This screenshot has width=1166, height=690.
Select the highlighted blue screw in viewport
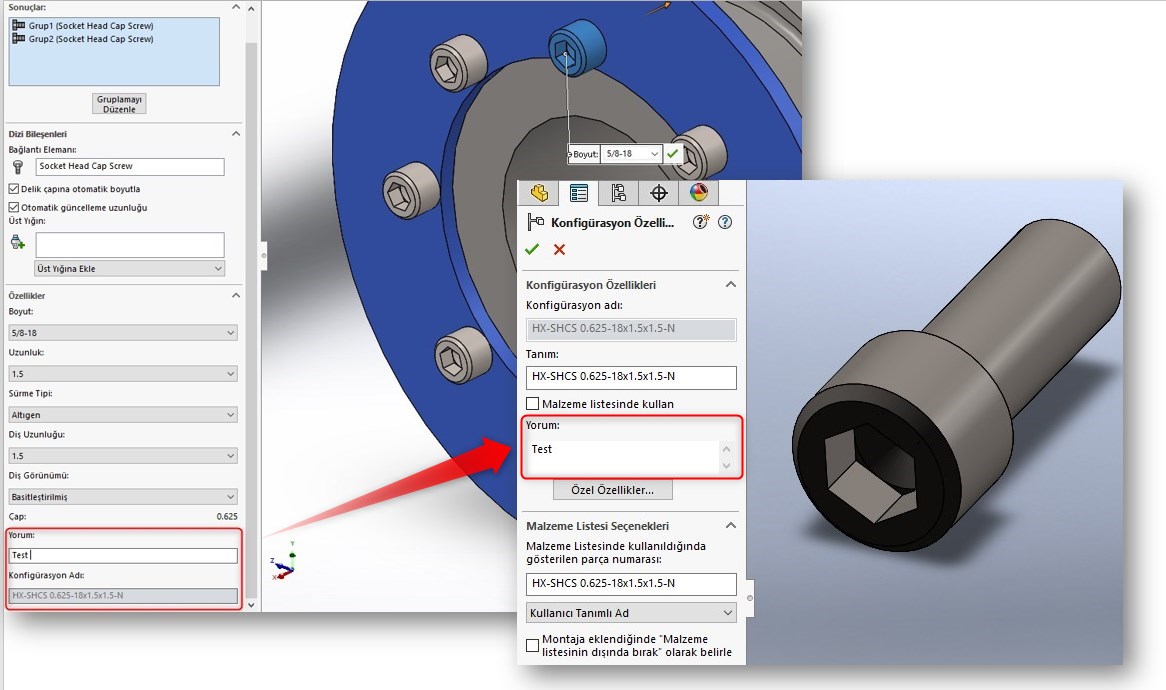576,46
